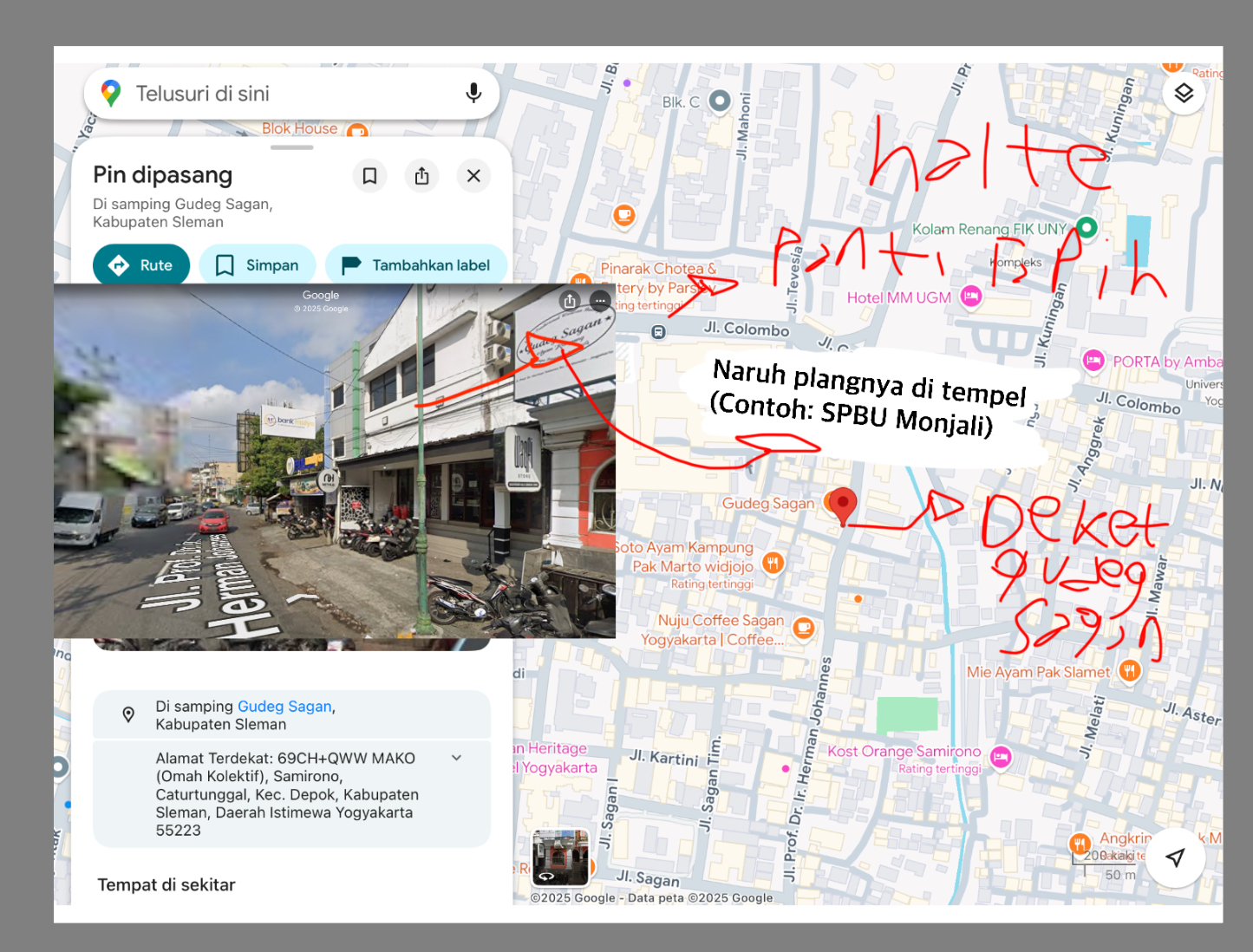Click the my location arrow button

[x=1175, y=857]
